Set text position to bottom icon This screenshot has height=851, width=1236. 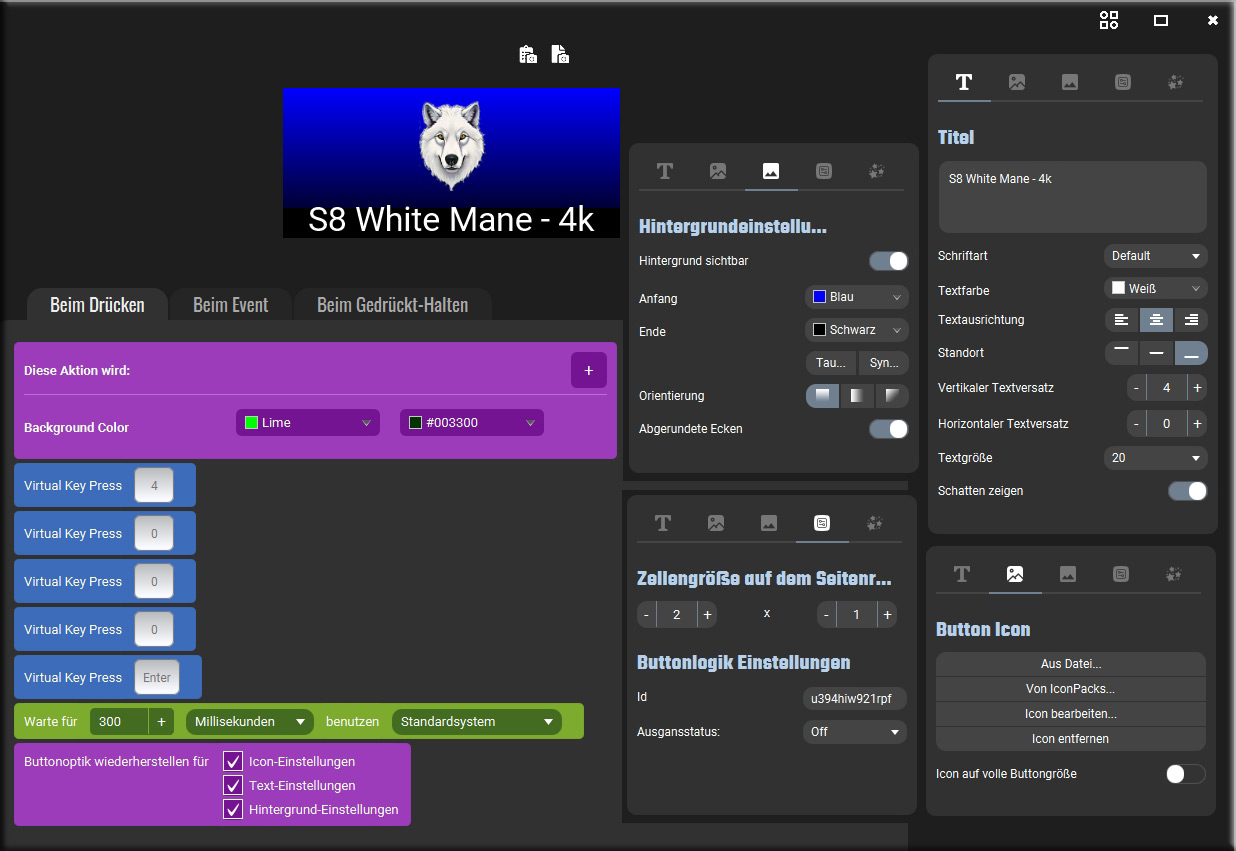tap(1191, 353)
